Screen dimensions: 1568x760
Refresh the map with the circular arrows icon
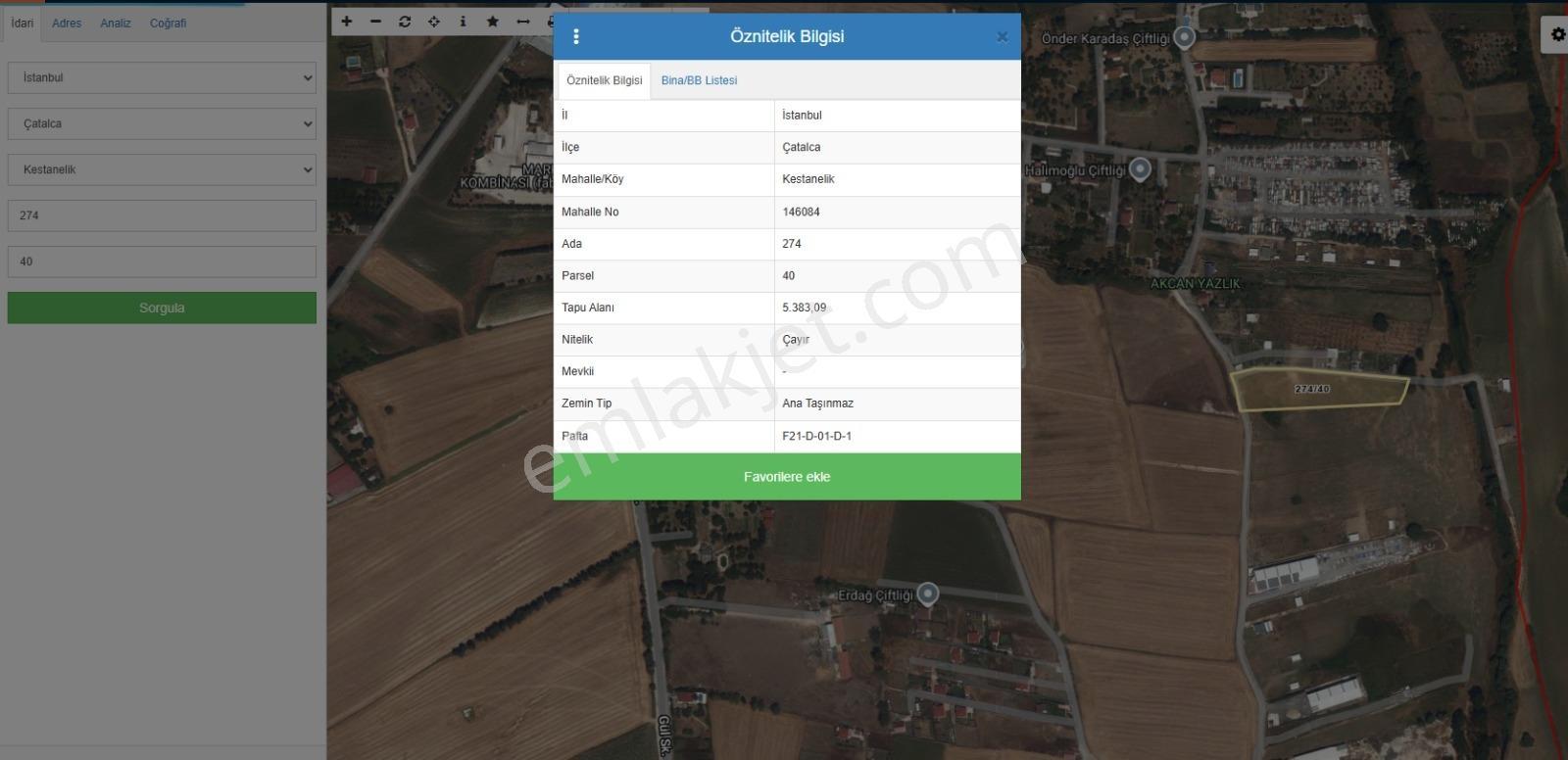[405, 22]
